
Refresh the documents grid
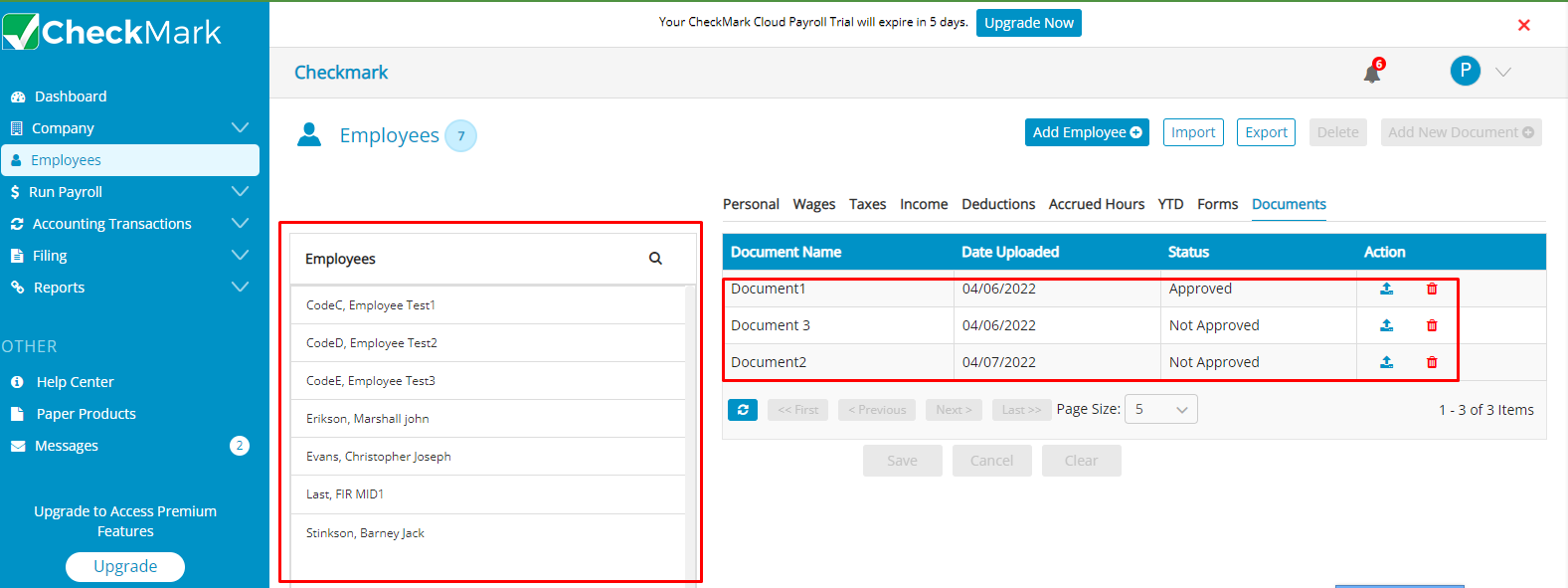click(x=743, y=410)
